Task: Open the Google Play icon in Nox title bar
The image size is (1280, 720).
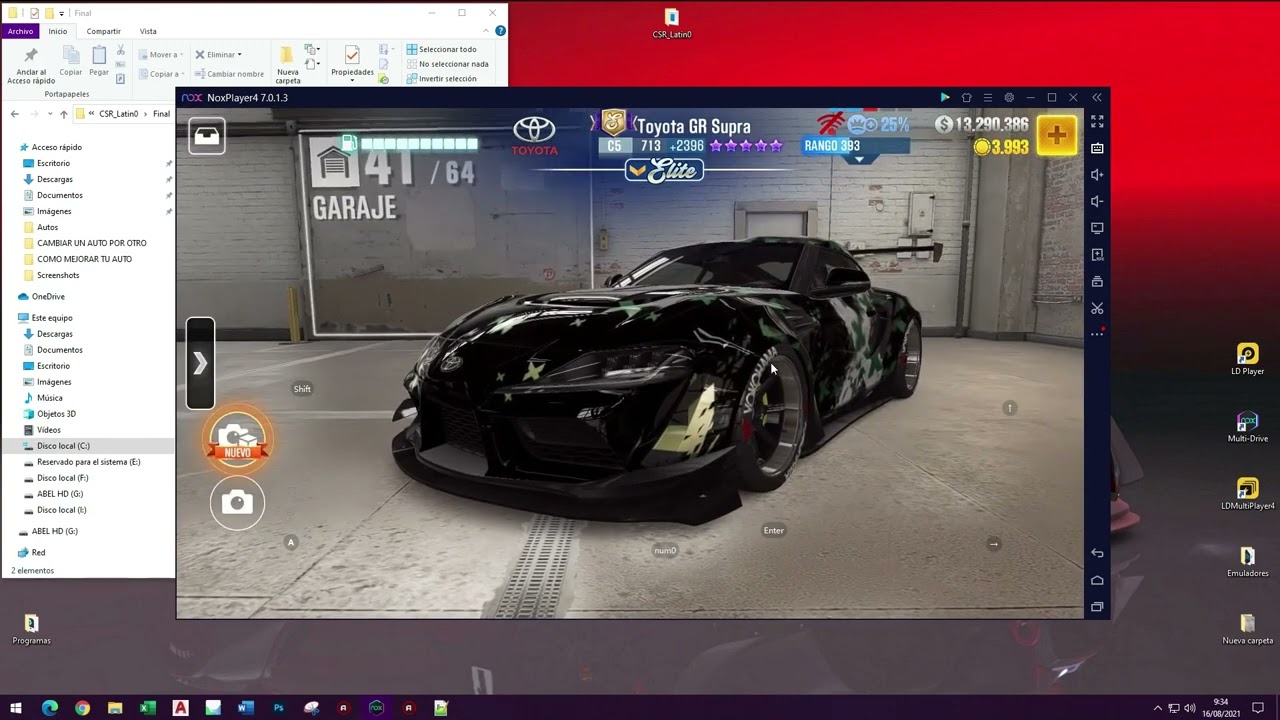Action: [945, 98]
